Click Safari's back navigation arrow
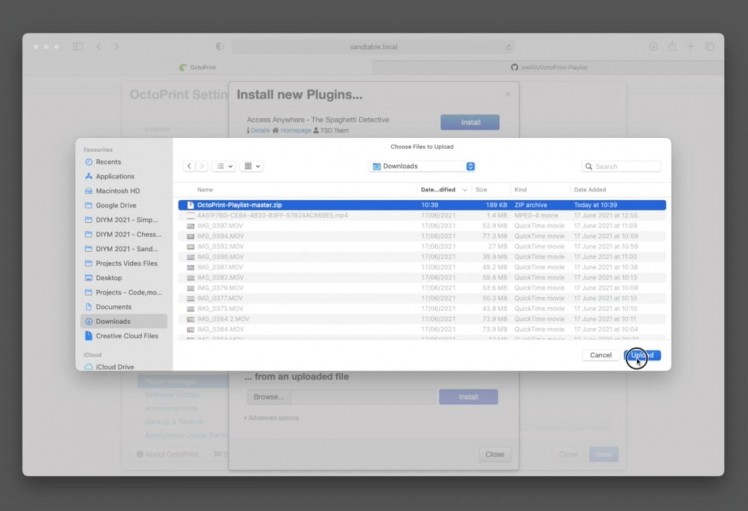The width and height of the screenshot is (748, 511). 99,46
